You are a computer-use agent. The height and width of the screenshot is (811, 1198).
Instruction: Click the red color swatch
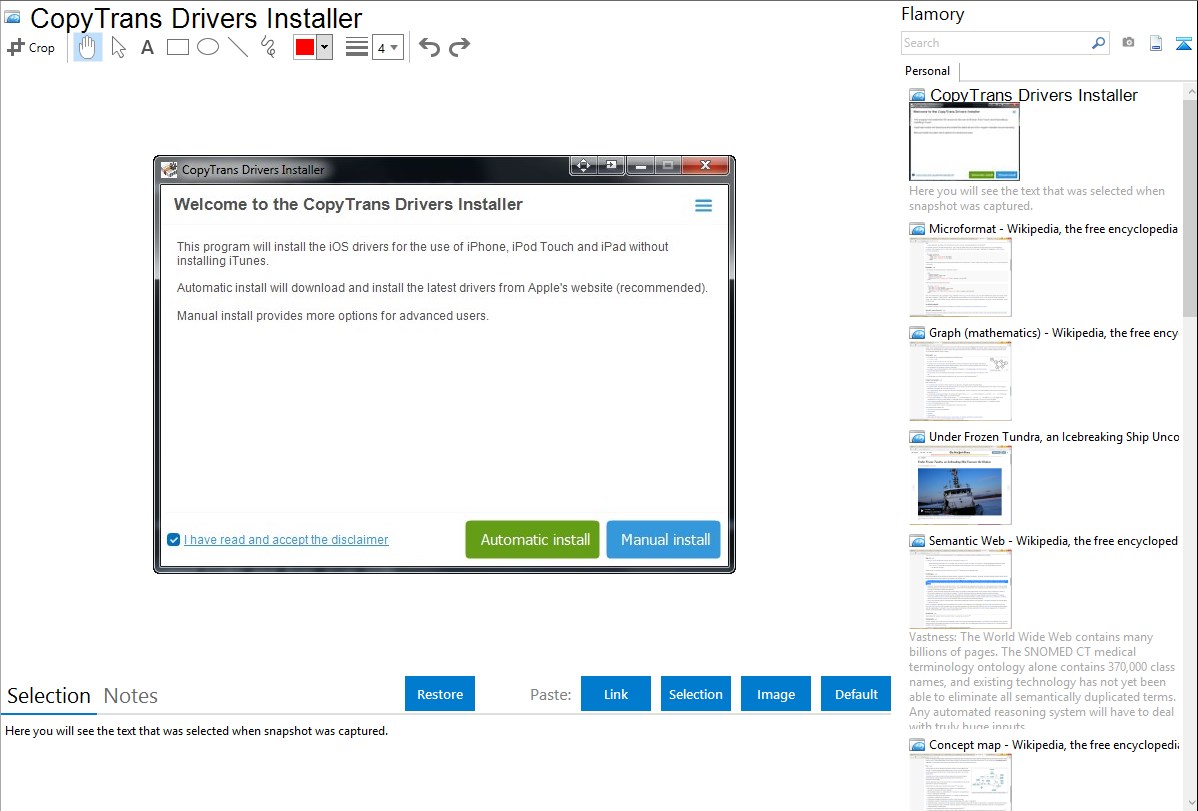point(305,47)
